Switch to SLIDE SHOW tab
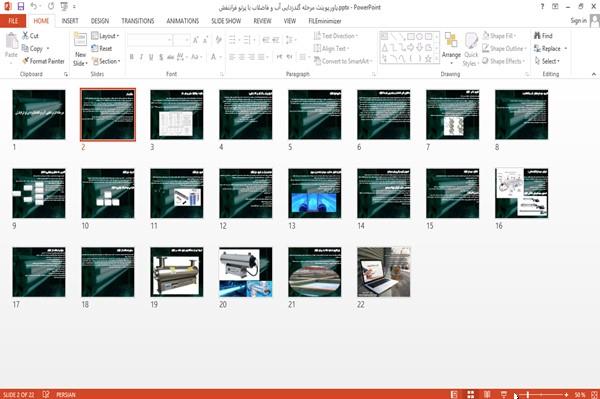The height and width of the screenshot is (399, 600). pyautogui.click(x=226, y=21)
